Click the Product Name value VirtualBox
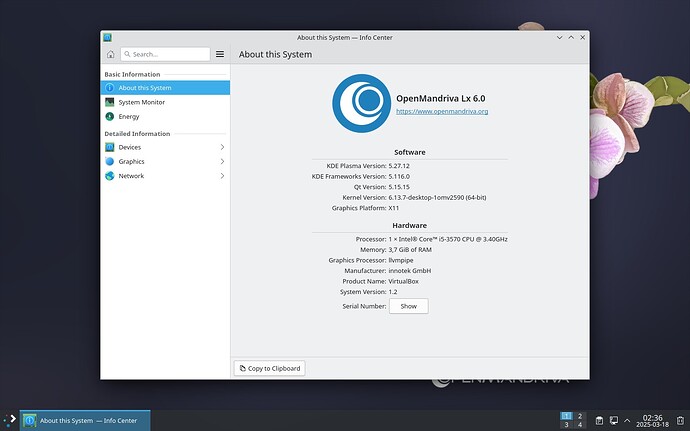The height and width of the screenshot is (431, 690). tap(403, 281)
